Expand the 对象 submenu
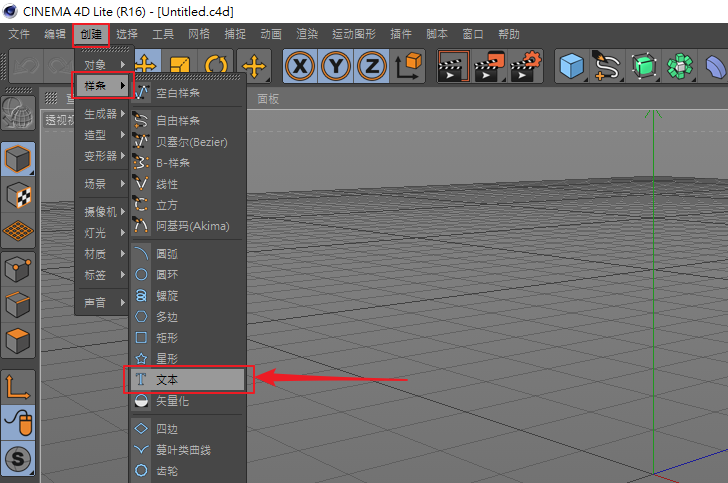 [x=102, y=65]
